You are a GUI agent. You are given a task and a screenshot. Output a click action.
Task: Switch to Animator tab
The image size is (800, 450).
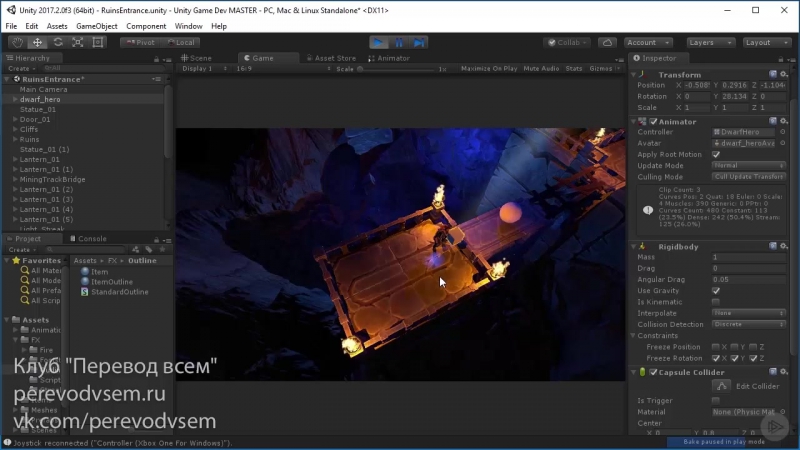[389, 58]
